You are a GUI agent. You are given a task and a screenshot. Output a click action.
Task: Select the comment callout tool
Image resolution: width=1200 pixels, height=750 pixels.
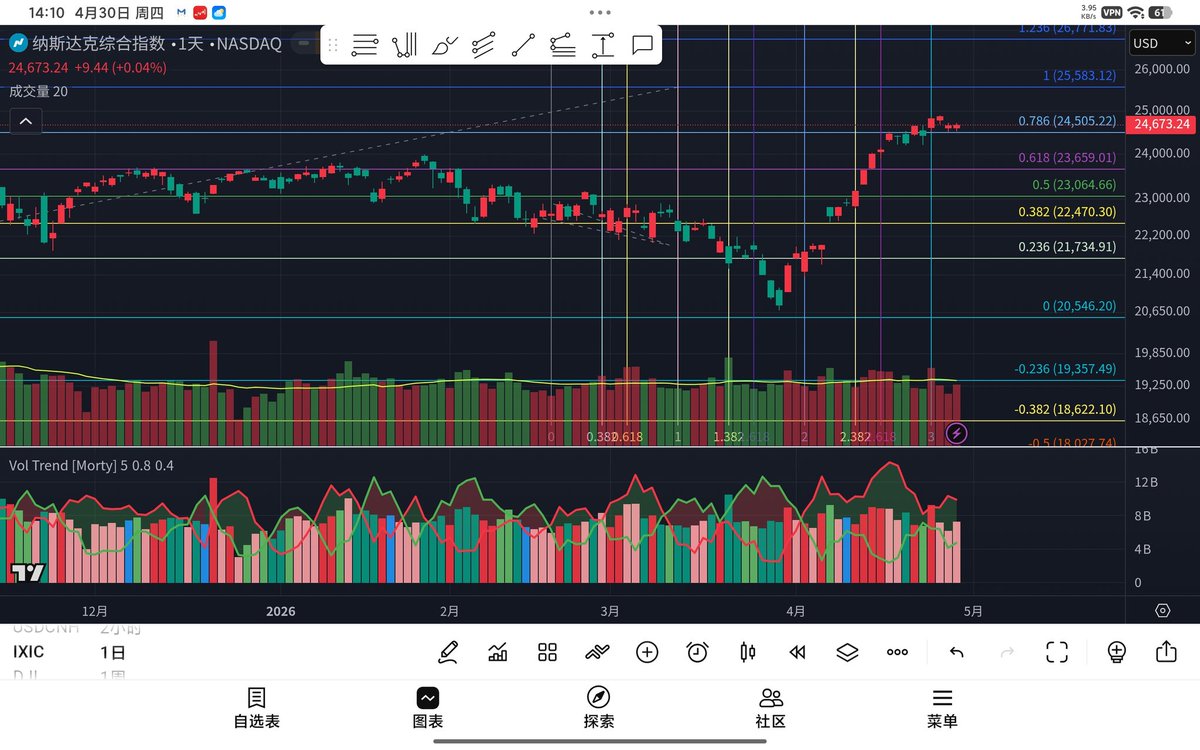642,45
